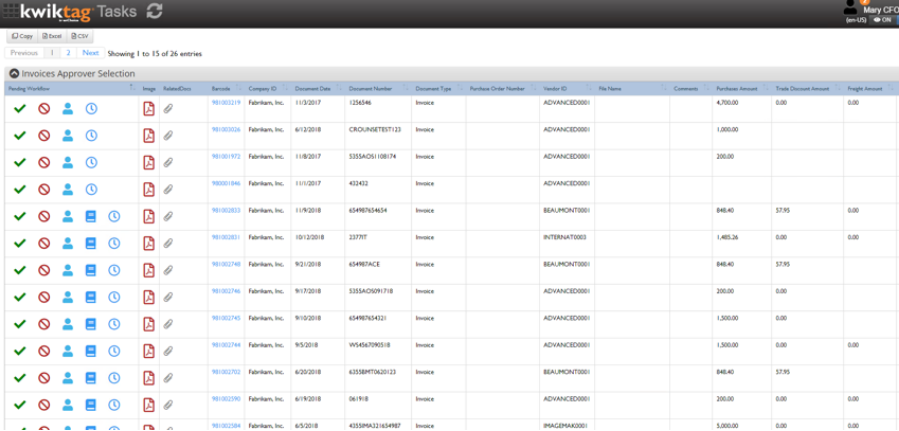
Task: Click document number CROUNSETEST123 cell
Action: [x=375, y=130]
